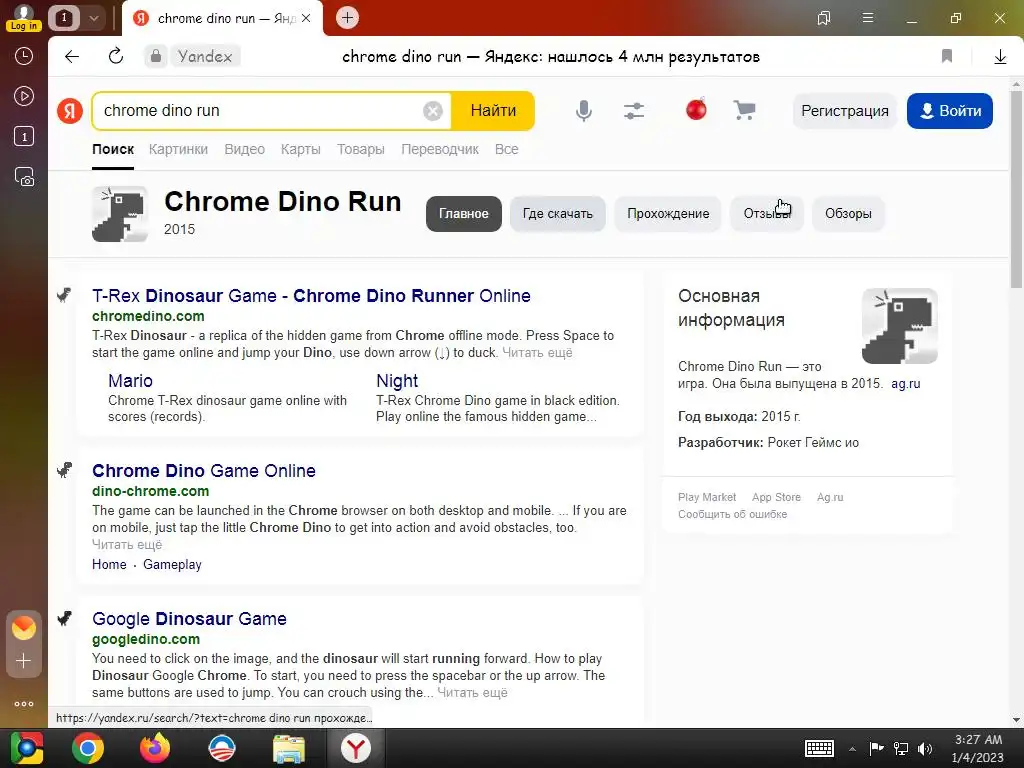Open the dino-chrome.com URL link
The width and height of the screenshot is (1024, 768).
(x=150, y=491)
